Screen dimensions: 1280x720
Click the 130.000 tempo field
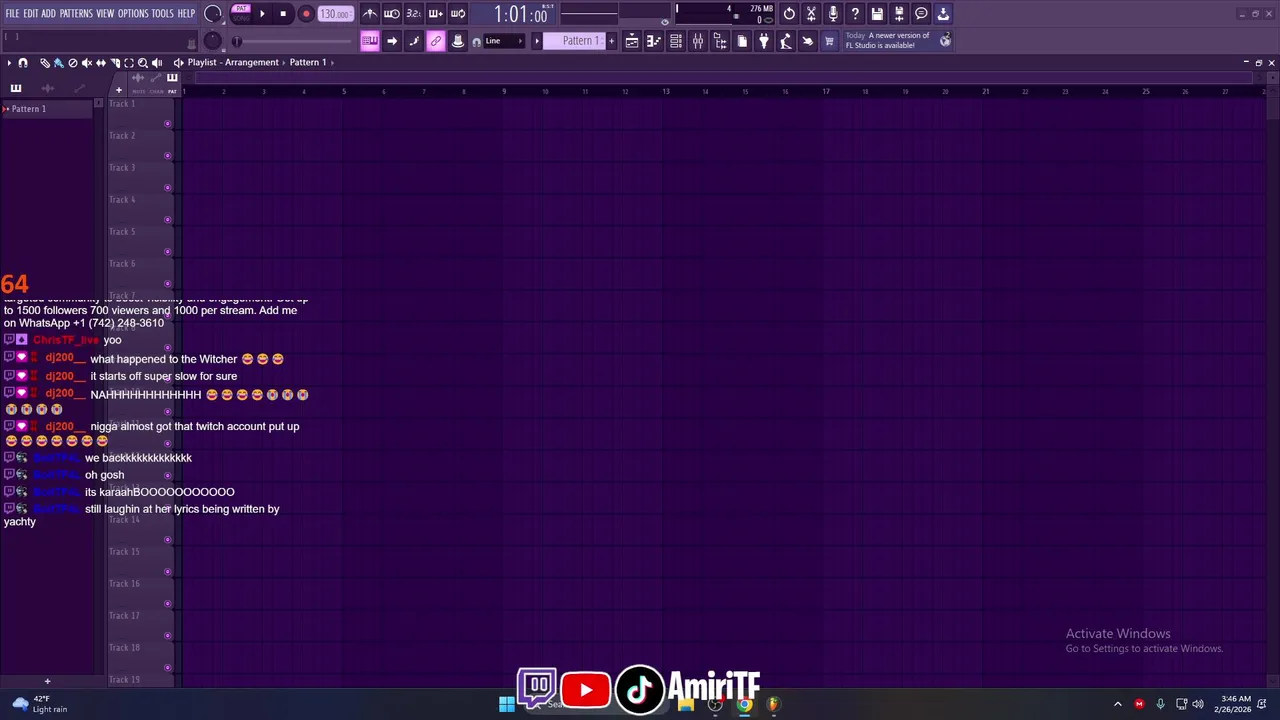click(335, 14)
